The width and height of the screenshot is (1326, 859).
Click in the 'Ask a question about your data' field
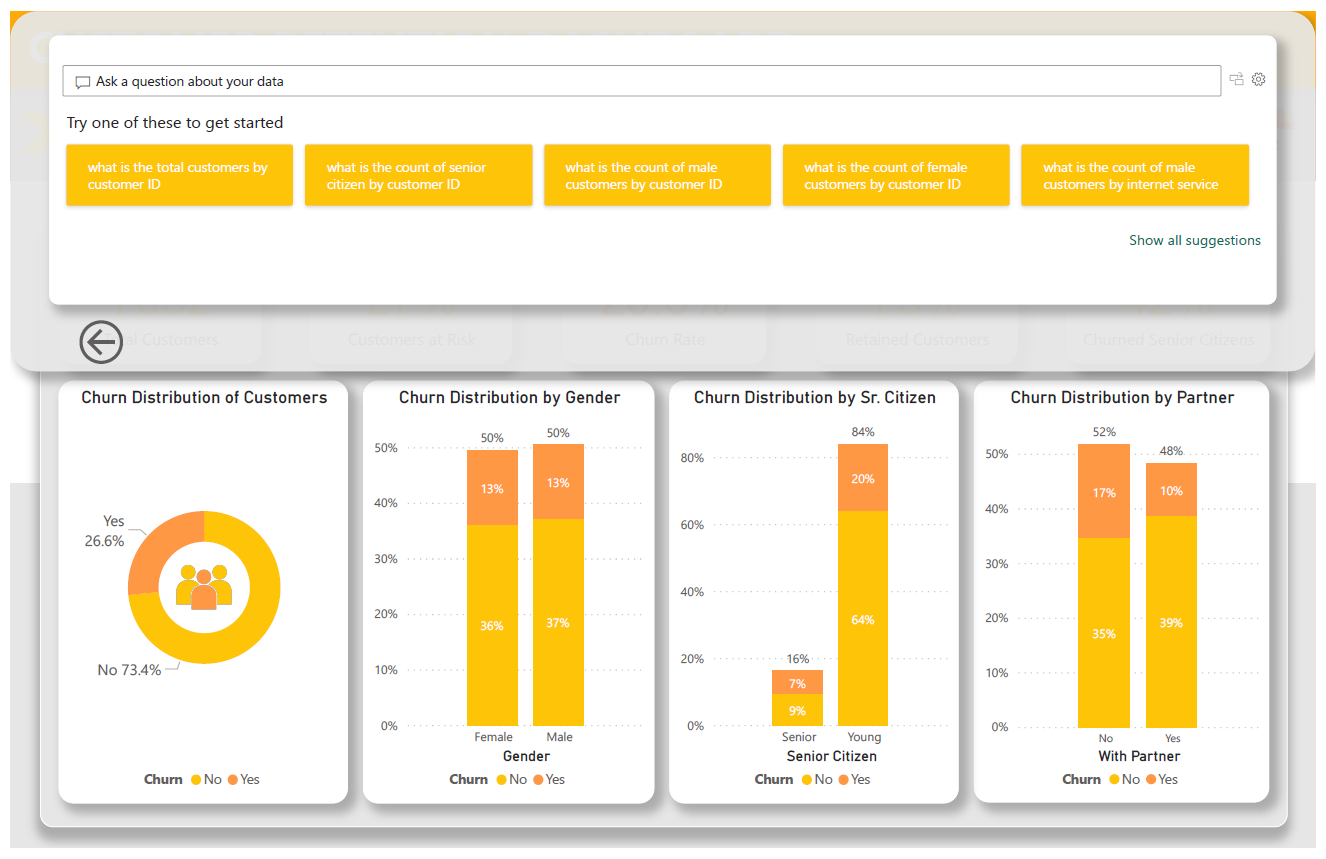641,81
